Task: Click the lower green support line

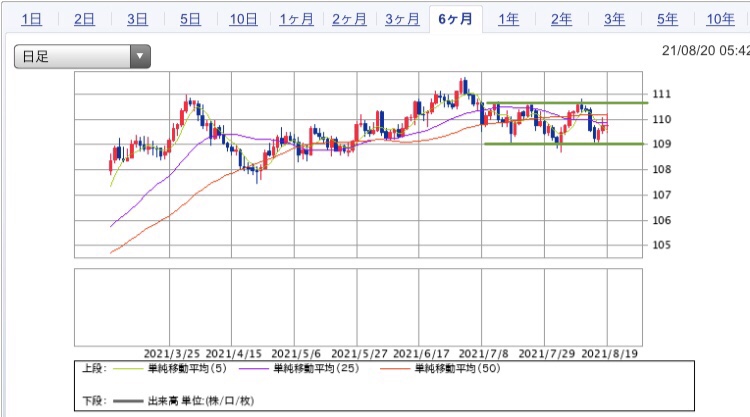Action: [564, 143]
